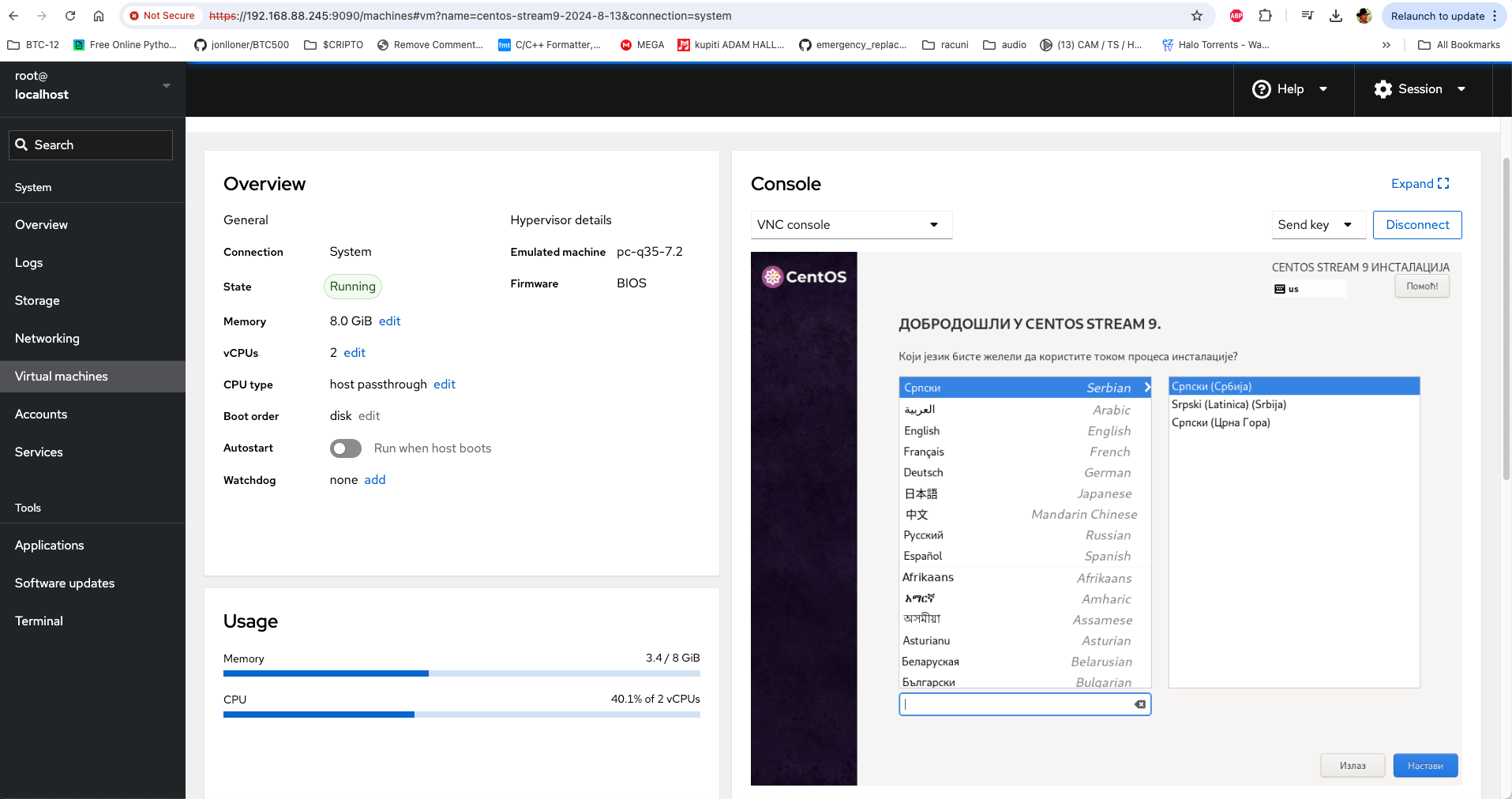Screen dimensions: 1512x799
Task: Disconnect the VNC console
Action: click(1417, 225)
